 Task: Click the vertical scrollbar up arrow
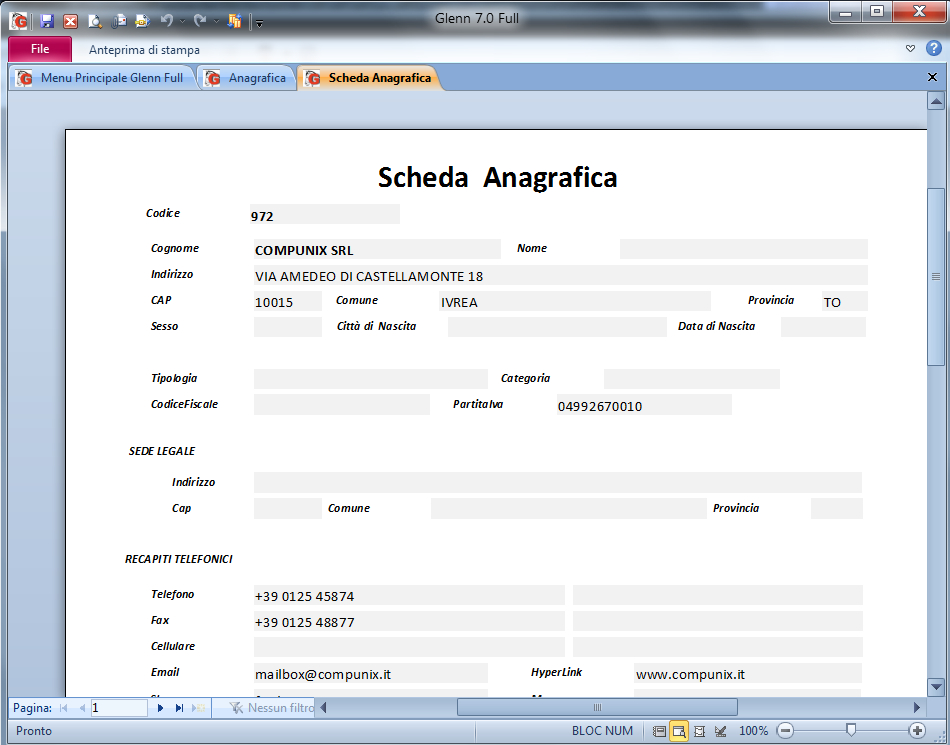(936, 101)
